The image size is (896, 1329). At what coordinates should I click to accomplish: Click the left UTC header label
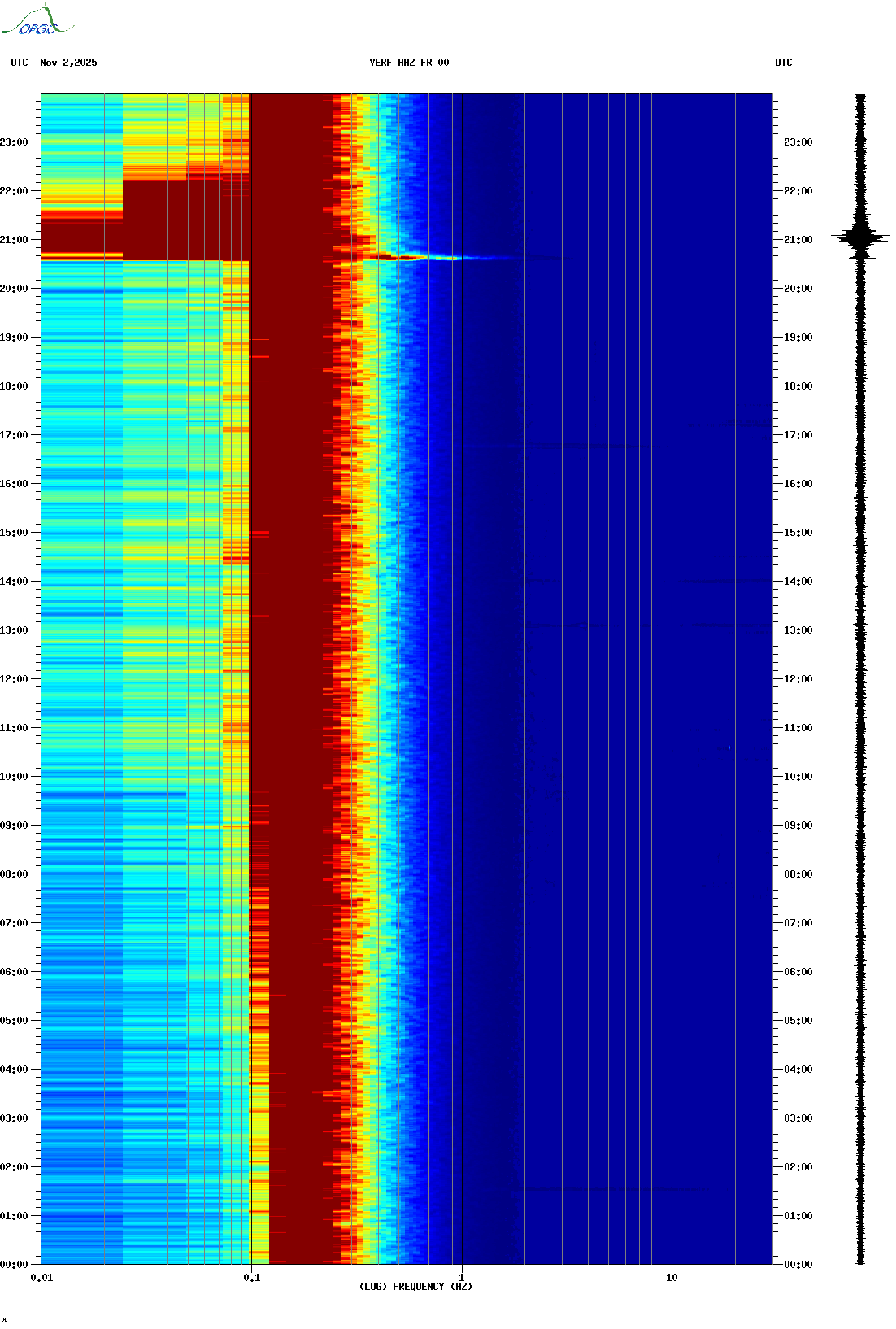click(x=20, y=63)
